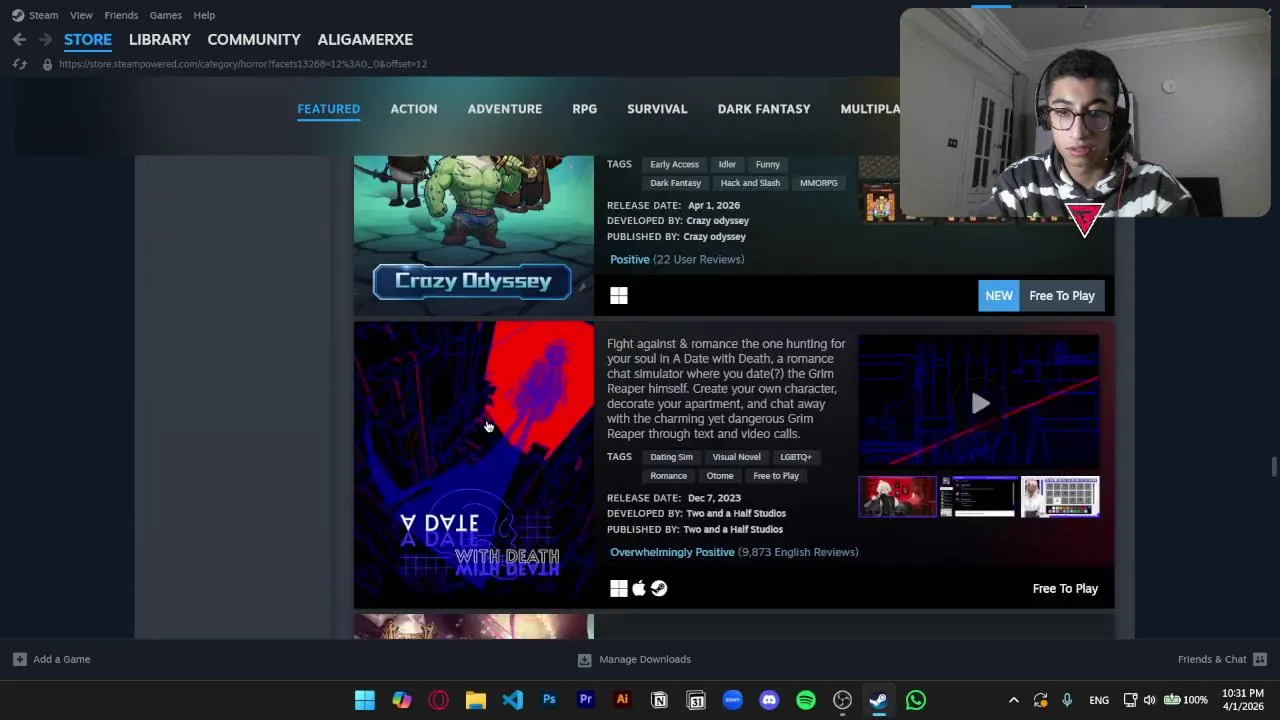The height and width of the screenshot is (720, 1280).
Task: Go to the STORE section
Action: tap(88, 39)
